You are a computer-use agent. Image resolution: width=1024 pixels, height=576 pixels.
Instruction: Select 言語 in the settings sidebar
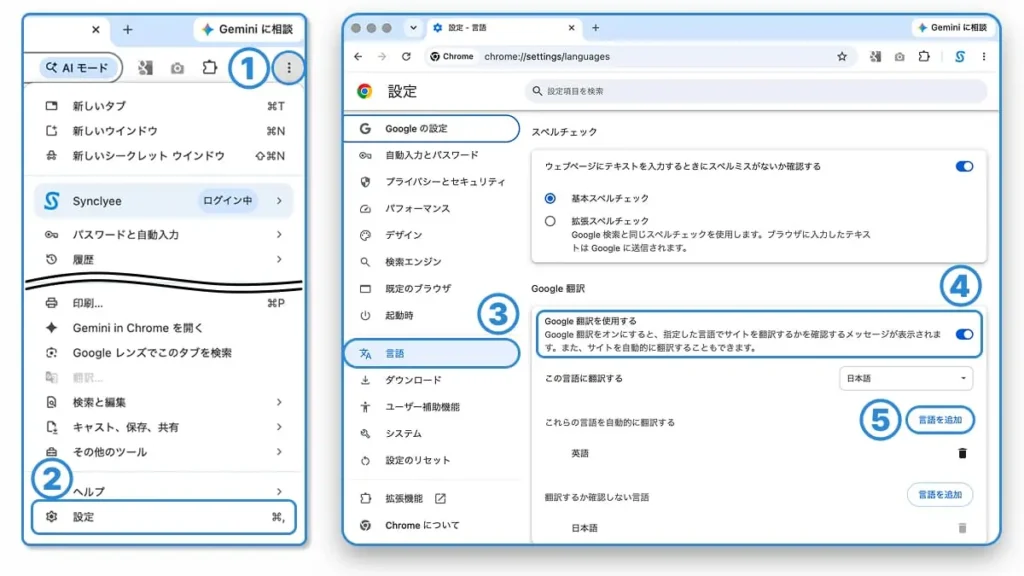[431, 353]
